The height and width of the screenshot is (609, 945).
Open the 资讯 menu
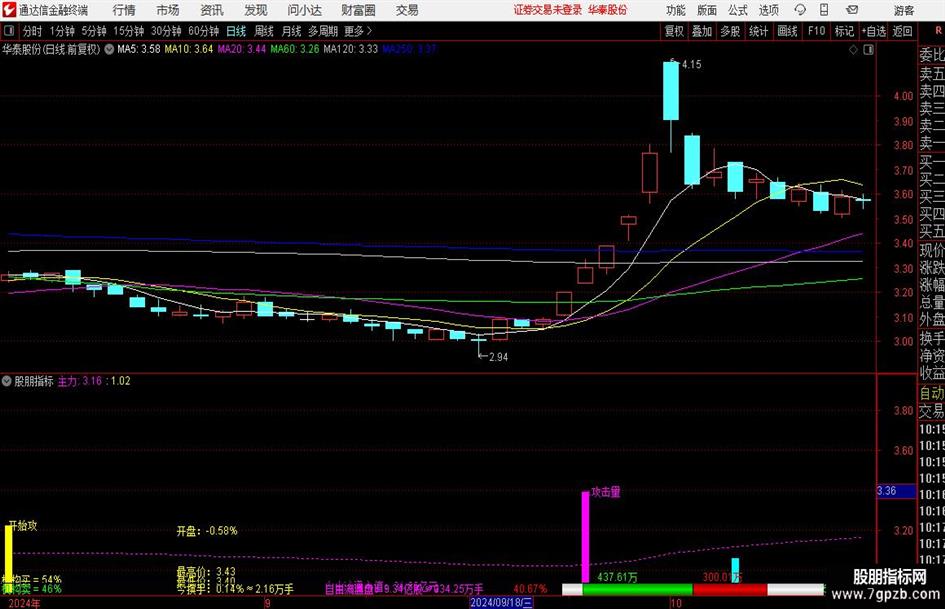[212, 10]
